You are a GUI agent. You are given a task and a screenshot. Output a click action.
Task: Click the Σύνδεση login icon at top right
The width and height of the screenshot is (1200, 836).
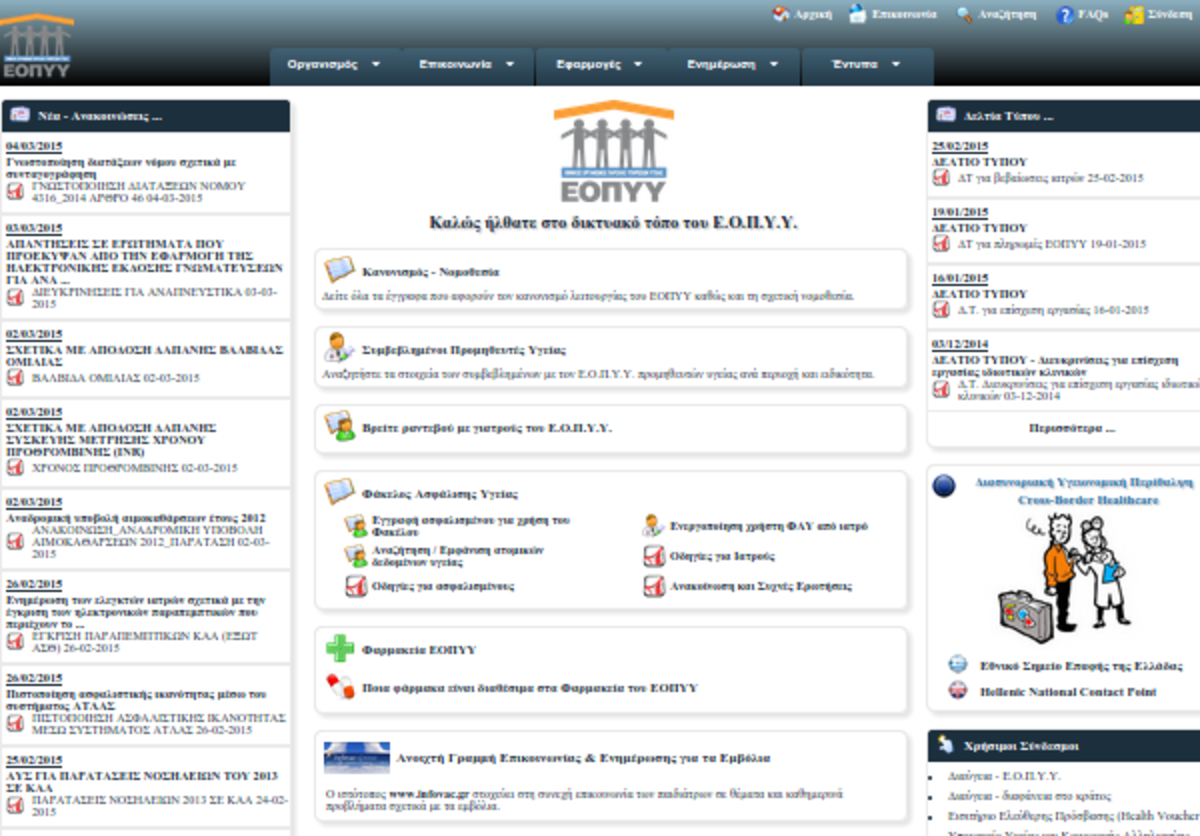(x=1135, y=15)
